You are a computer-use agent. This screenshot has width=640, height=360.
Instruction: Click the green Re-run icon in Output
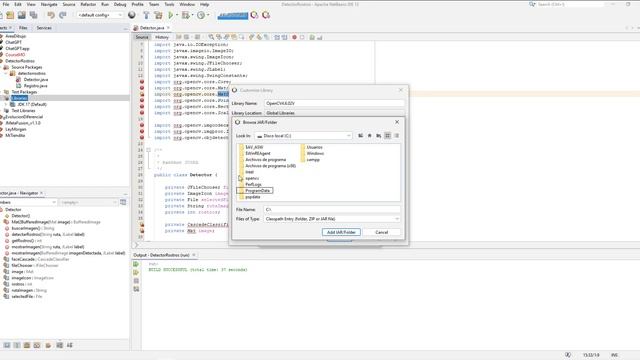(x=136, y=264)
